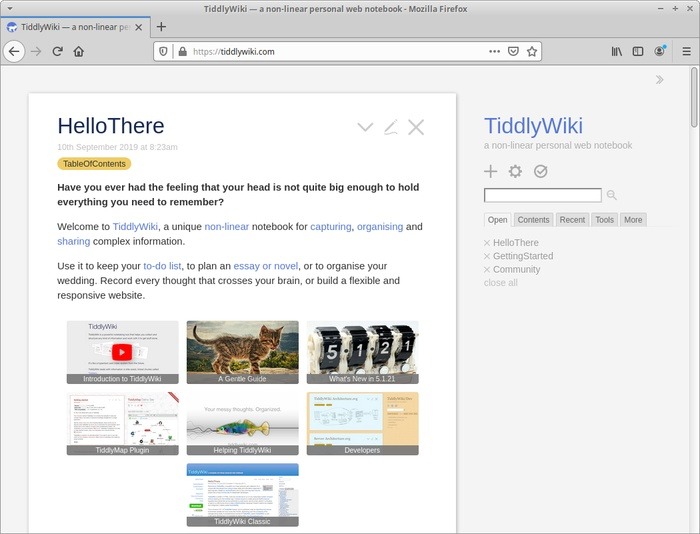Image resolution: width=700 pixels, height=534 pixels.
Task: Click the close all link
Action: [x=500, y=283]
